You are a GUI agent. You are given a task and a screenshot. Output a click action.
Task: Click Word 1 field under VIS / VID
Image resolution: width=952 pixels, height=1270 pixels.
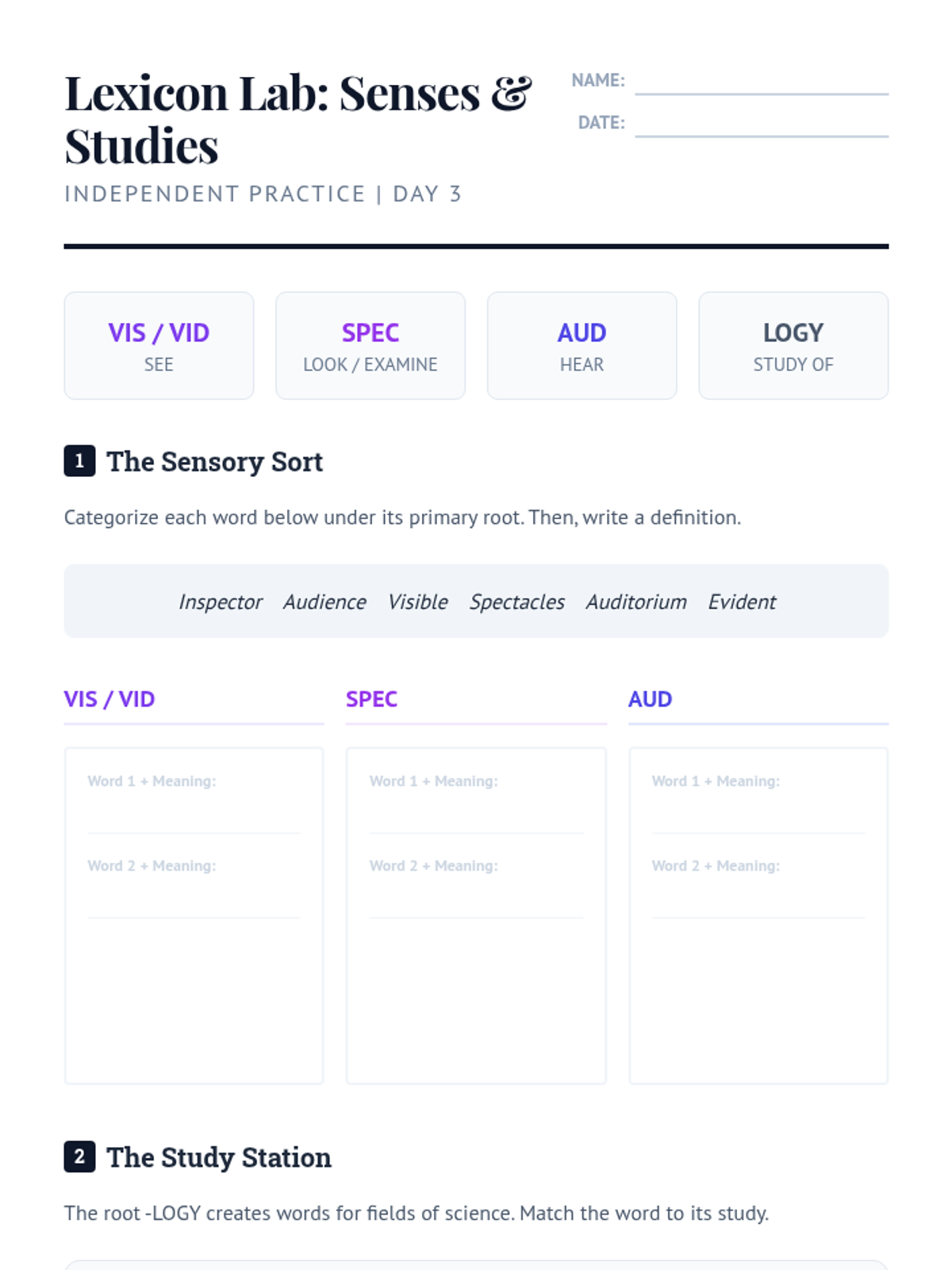pyautogui.click(x=194, y=802)
